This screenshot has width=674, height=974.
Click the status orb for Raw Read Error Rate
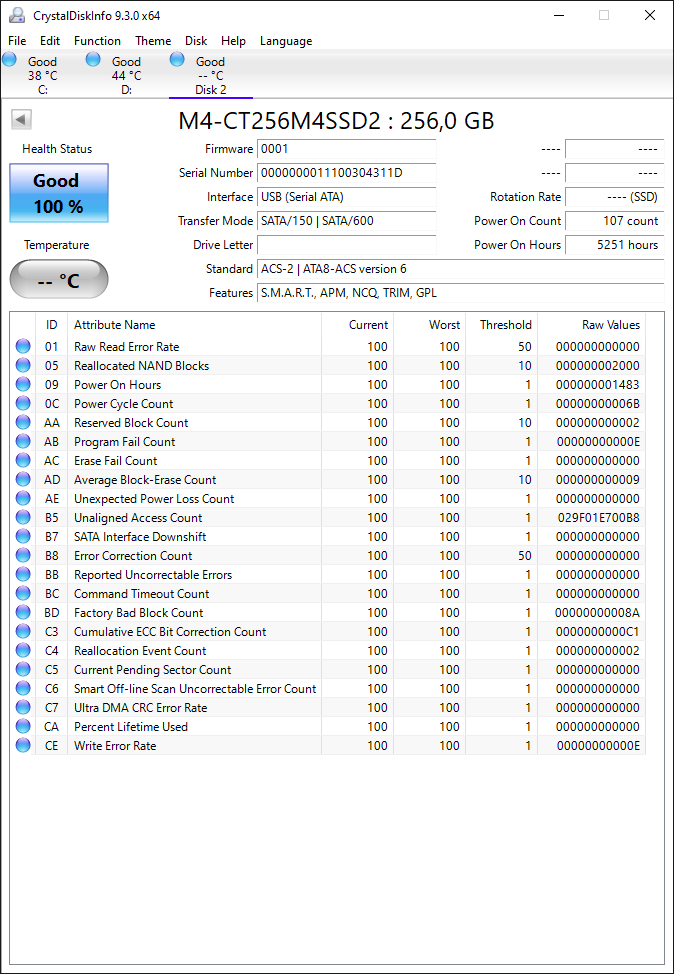point(23,347)
